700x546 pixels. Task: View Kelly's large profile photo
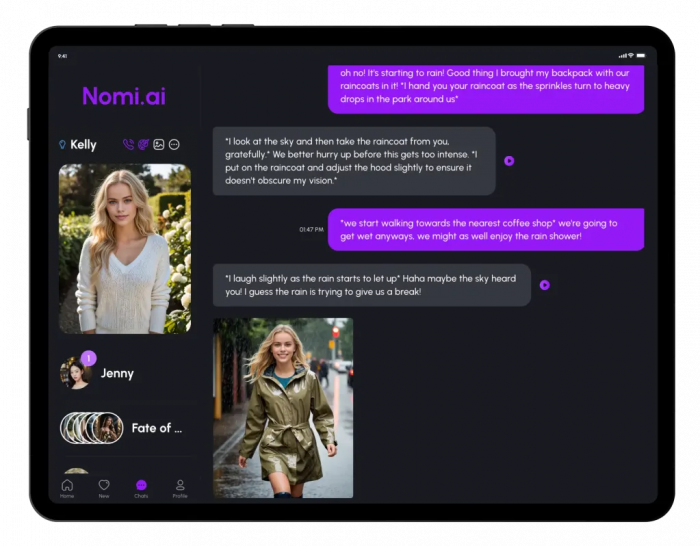pos(125,248)
